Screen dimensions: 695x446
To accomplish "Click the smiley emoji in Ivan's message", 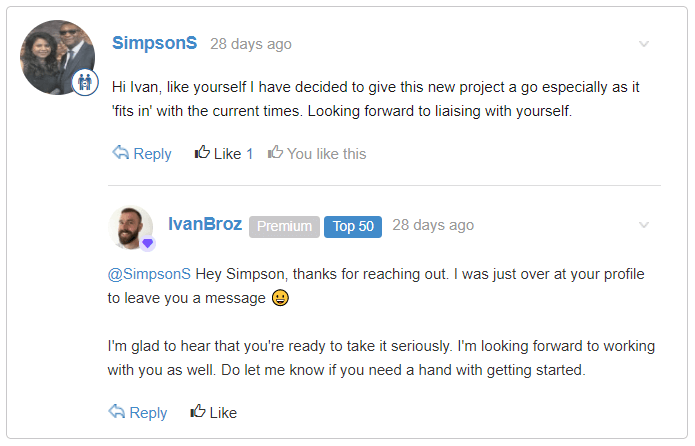I will pyautogui.click(x=280, y=298).
